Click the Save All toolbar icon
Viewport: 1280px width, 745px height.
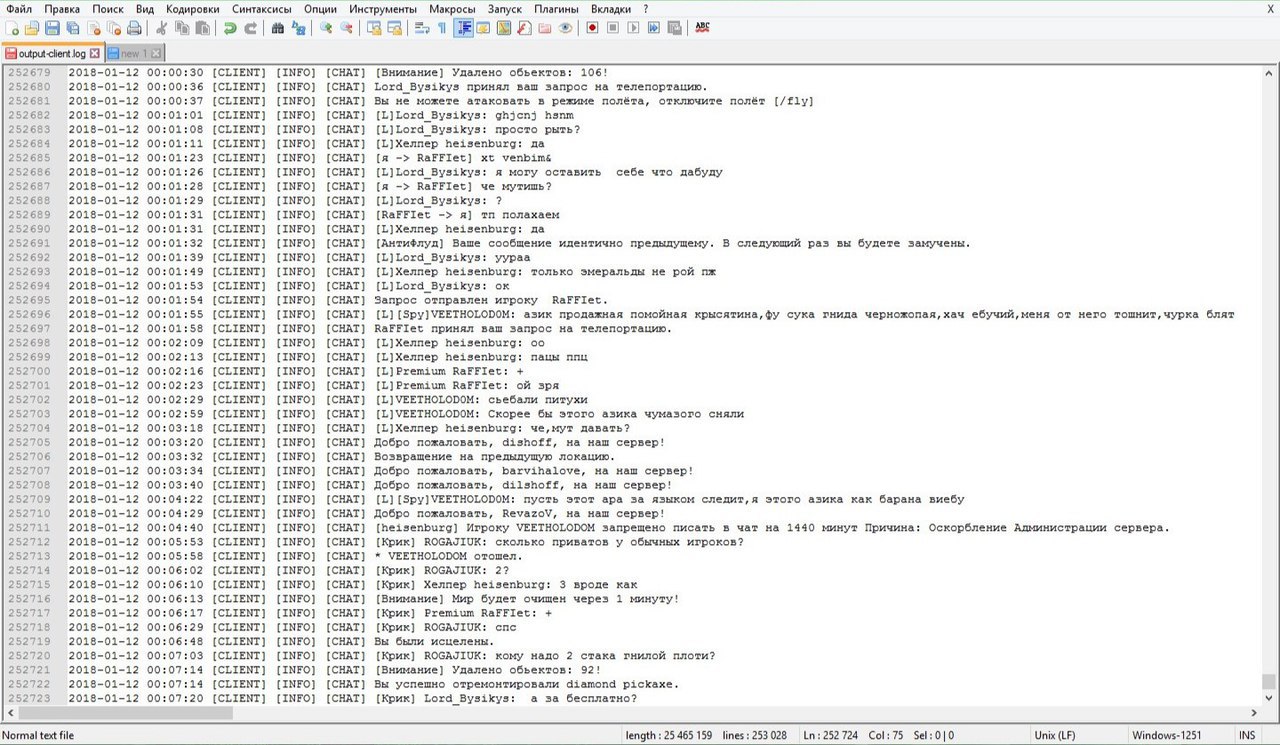pos(72,28)
